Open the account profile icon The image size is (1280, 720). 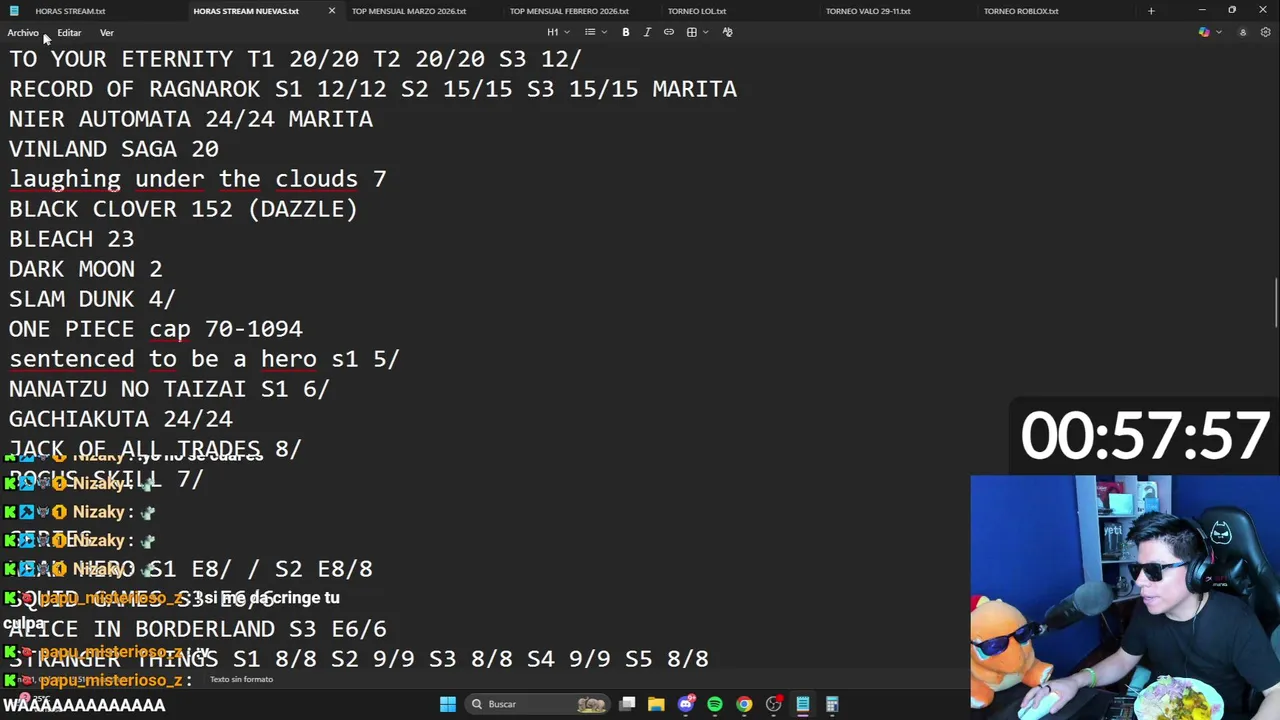pyautogui.click(x=1243, y=32)
